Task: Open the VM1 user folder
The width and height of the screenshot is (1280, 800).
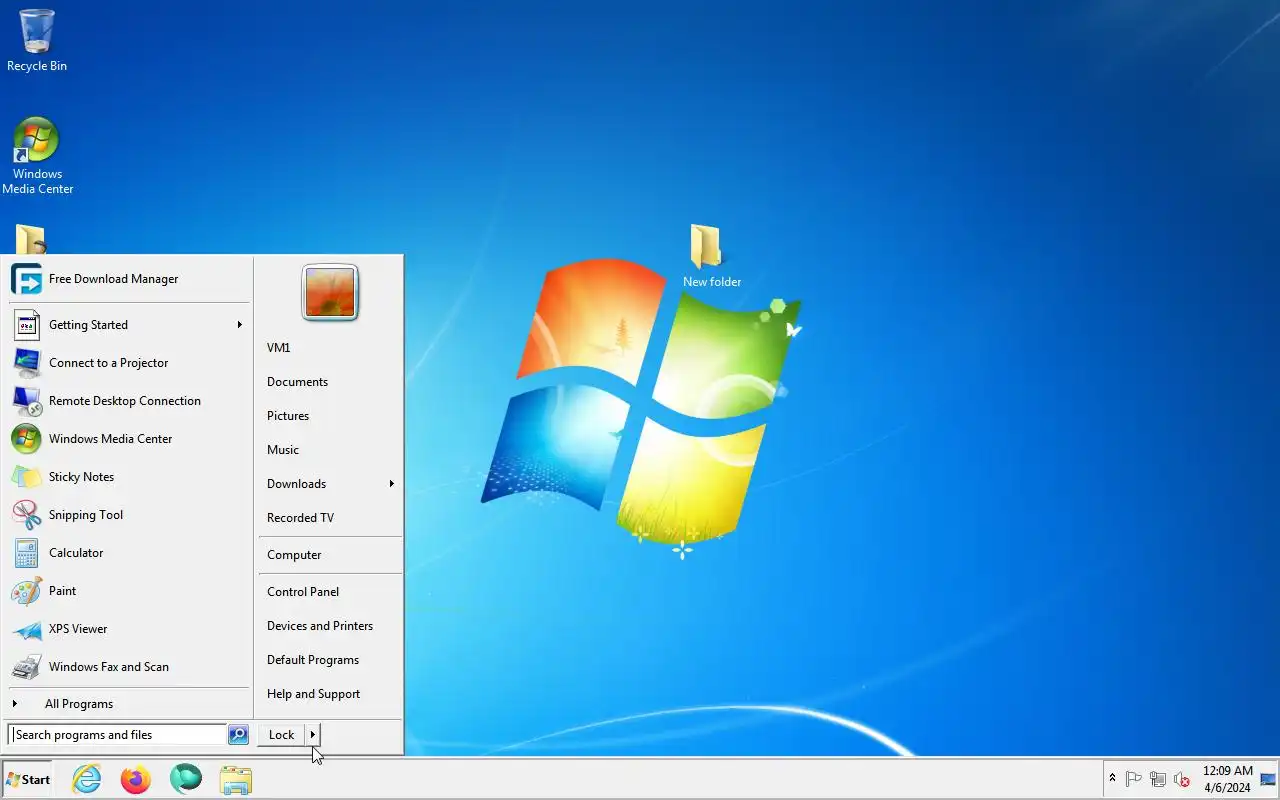Action: click(329, 348)
